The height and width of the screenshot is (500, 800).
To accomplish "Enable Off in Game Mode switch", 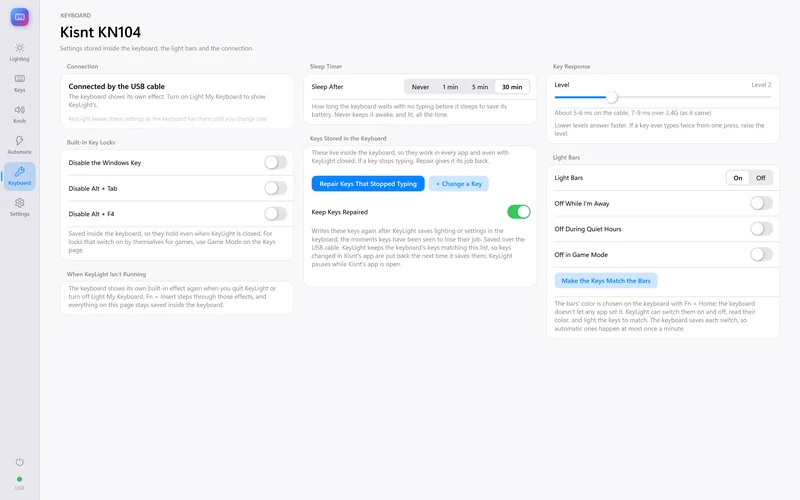I will pos(761,255).
